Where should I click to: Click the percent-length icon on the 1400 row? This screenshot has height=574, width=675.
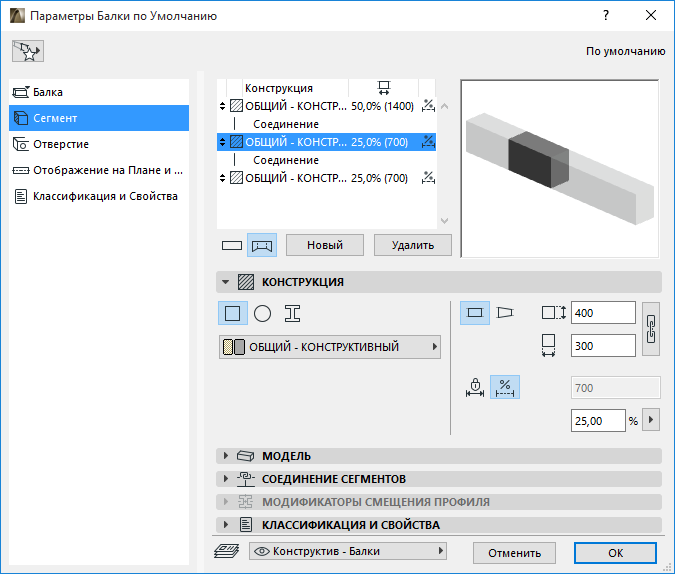[x=428, y=105]
